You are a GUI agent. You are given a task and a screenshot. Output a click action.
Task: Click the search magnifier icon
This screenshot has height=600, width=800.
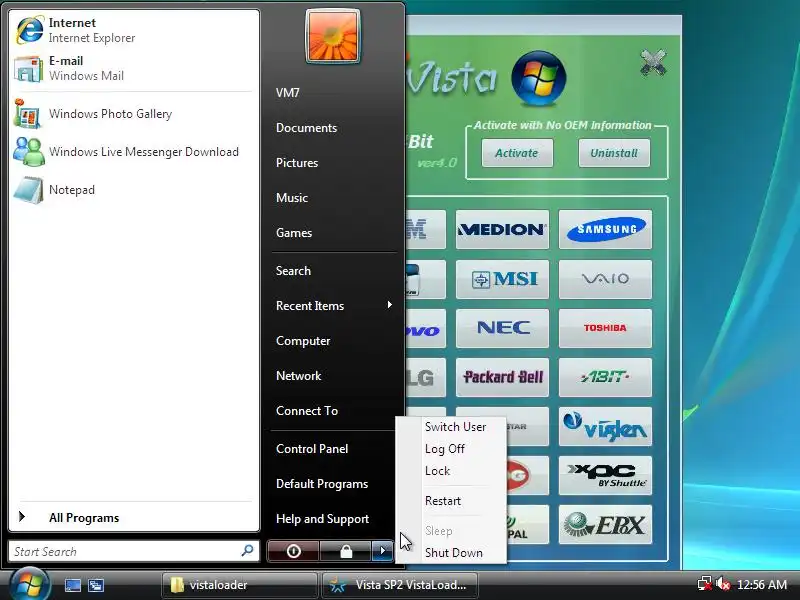[x=247, y=551]
